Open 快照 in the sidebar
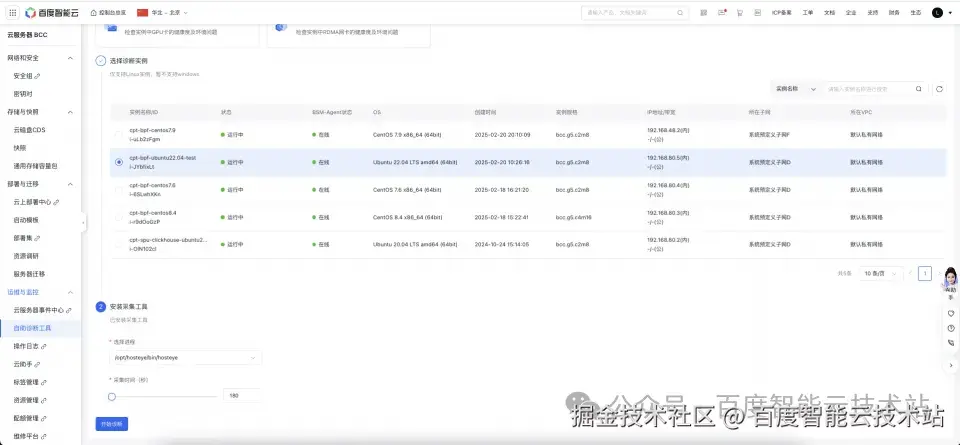 20,148
